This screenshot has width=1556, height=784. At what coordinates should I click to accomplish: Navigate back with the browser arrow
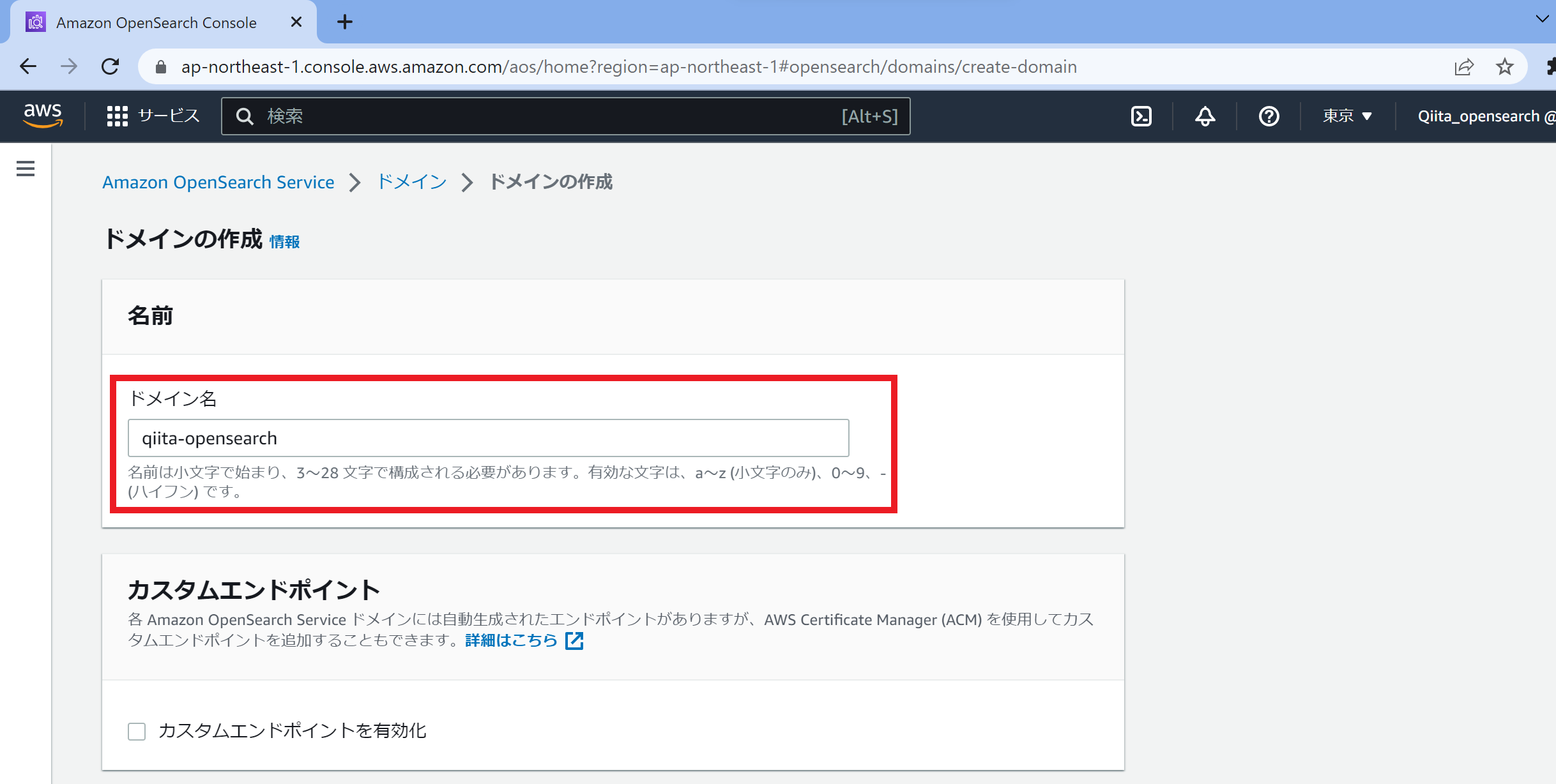tap(27, 66)
